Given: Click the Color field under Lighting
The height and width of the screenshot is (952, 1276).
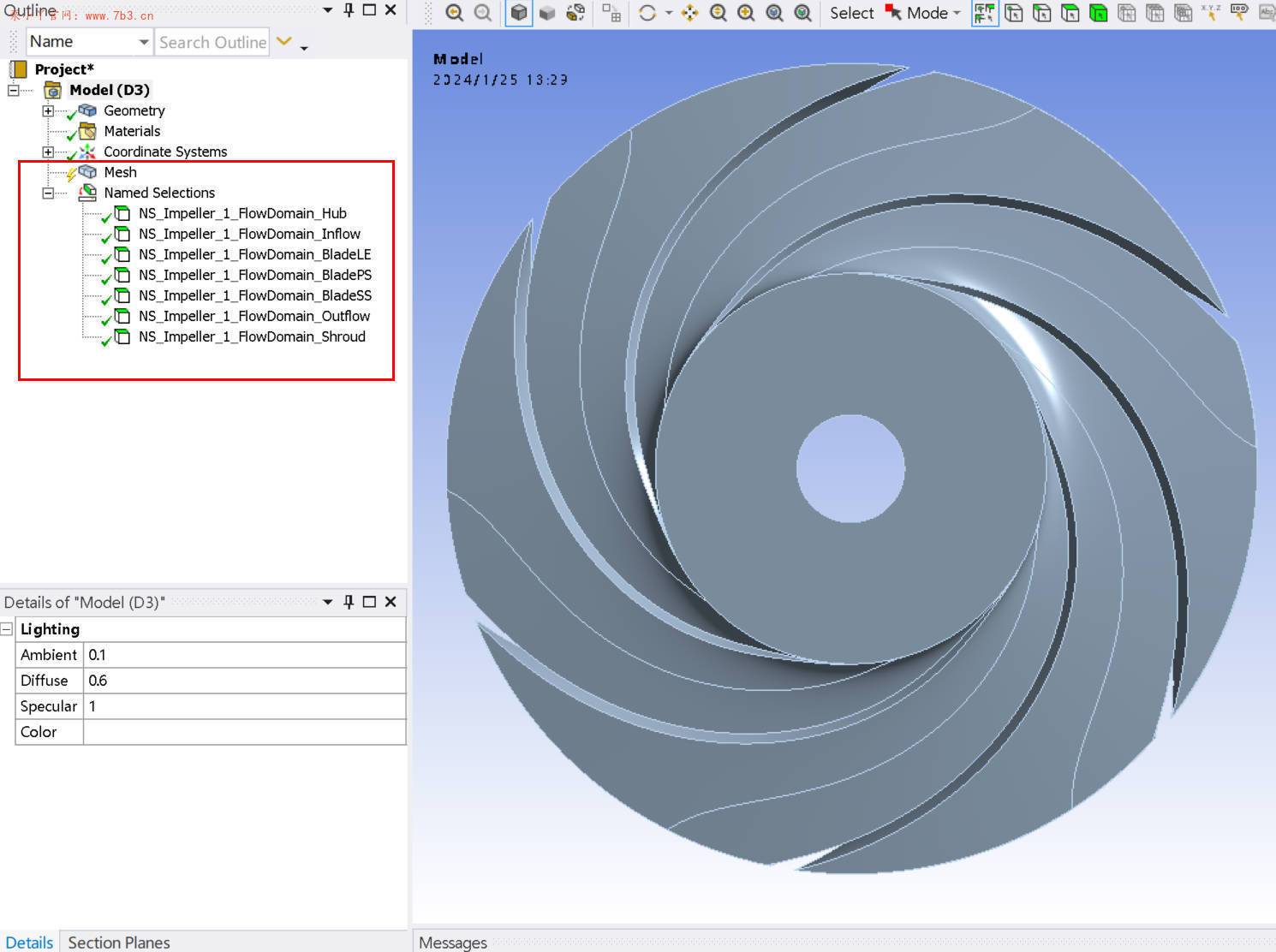Looking at the screenshot, I should click(244, 732).
